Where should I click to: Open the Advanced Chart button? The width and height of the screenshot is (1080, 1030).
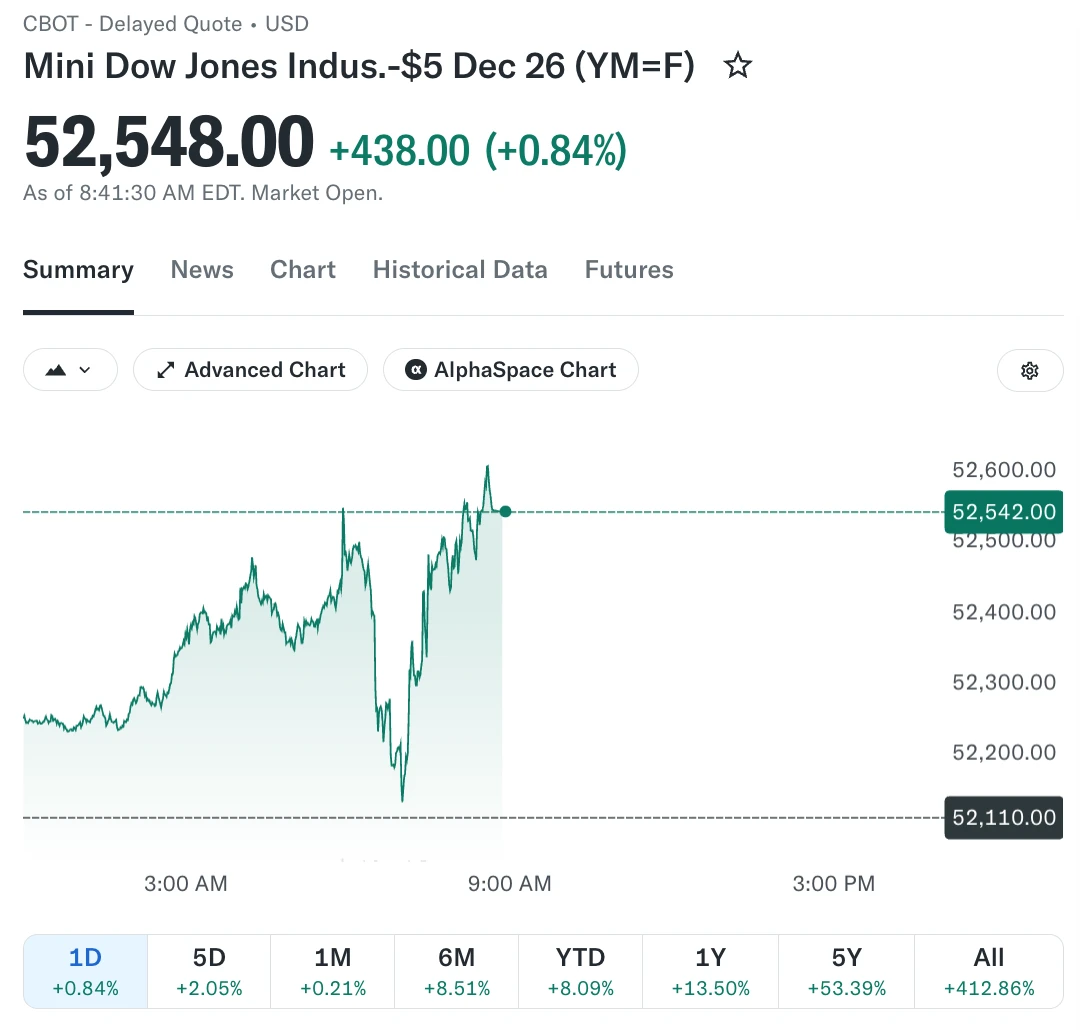coord(251,370)
